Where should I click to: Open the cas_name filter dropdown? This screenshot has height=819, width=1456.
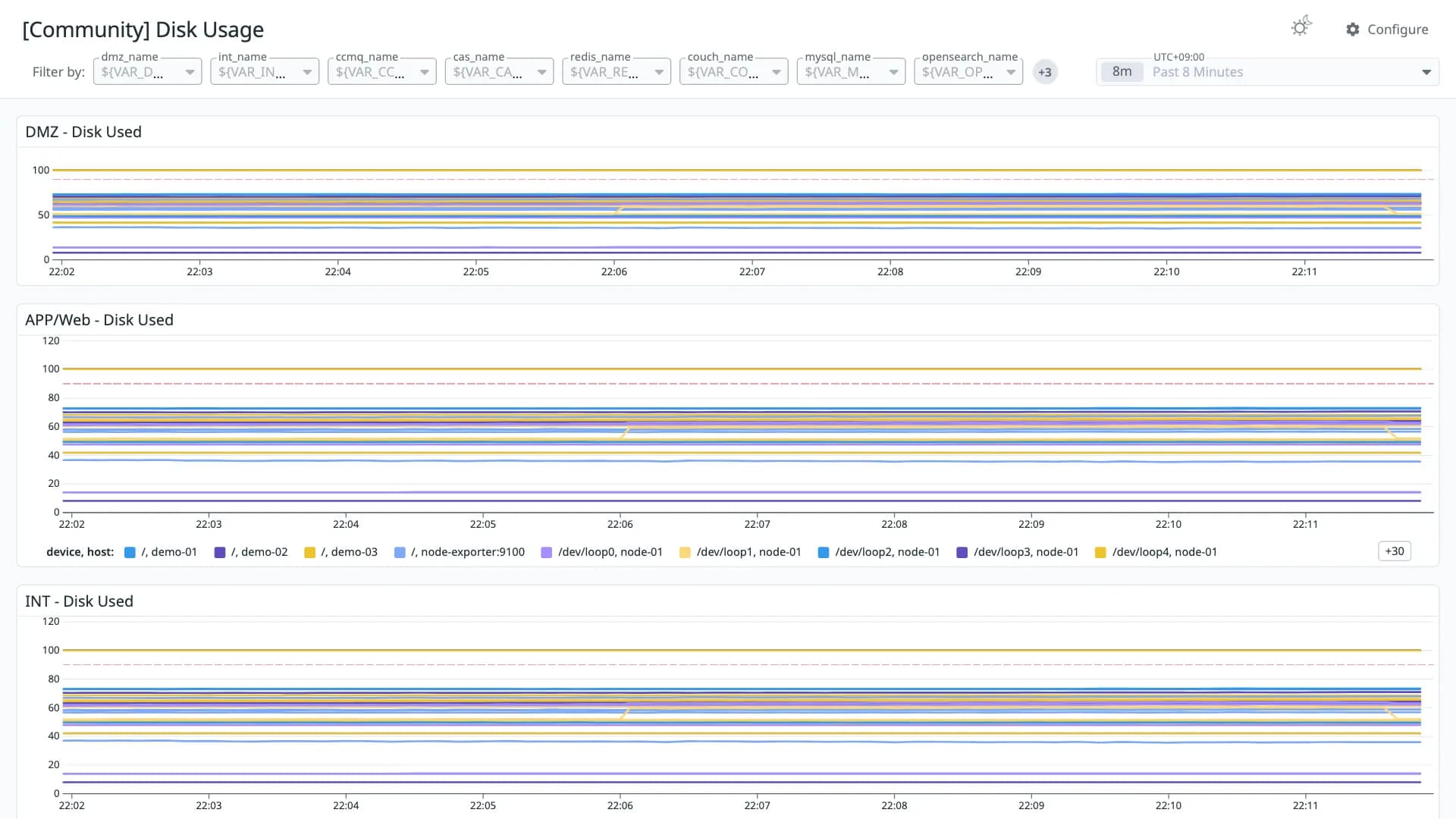click(499, 71)
